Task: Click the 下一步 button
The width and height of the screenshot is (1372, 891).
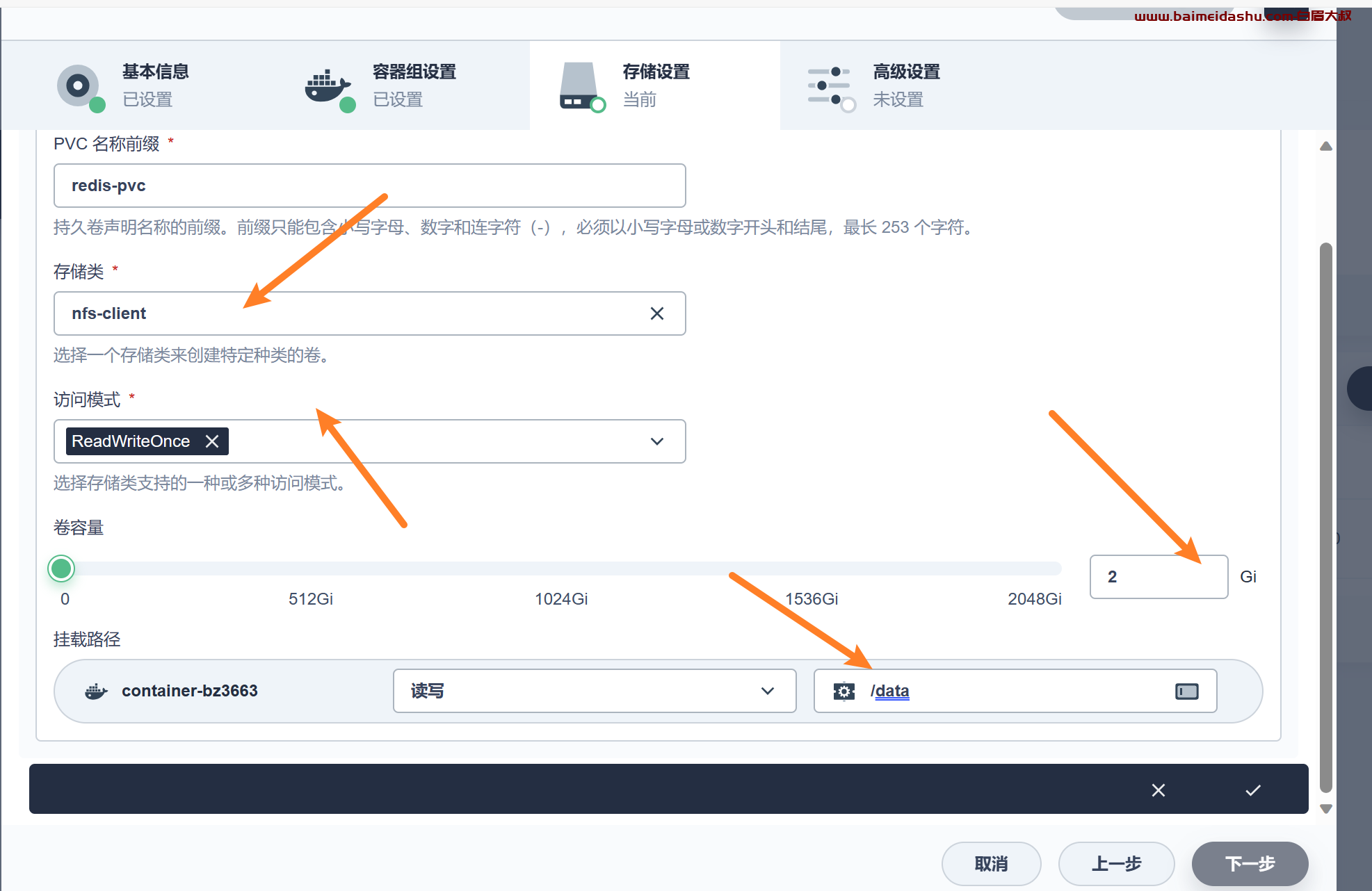Action: click(1250, 864)
